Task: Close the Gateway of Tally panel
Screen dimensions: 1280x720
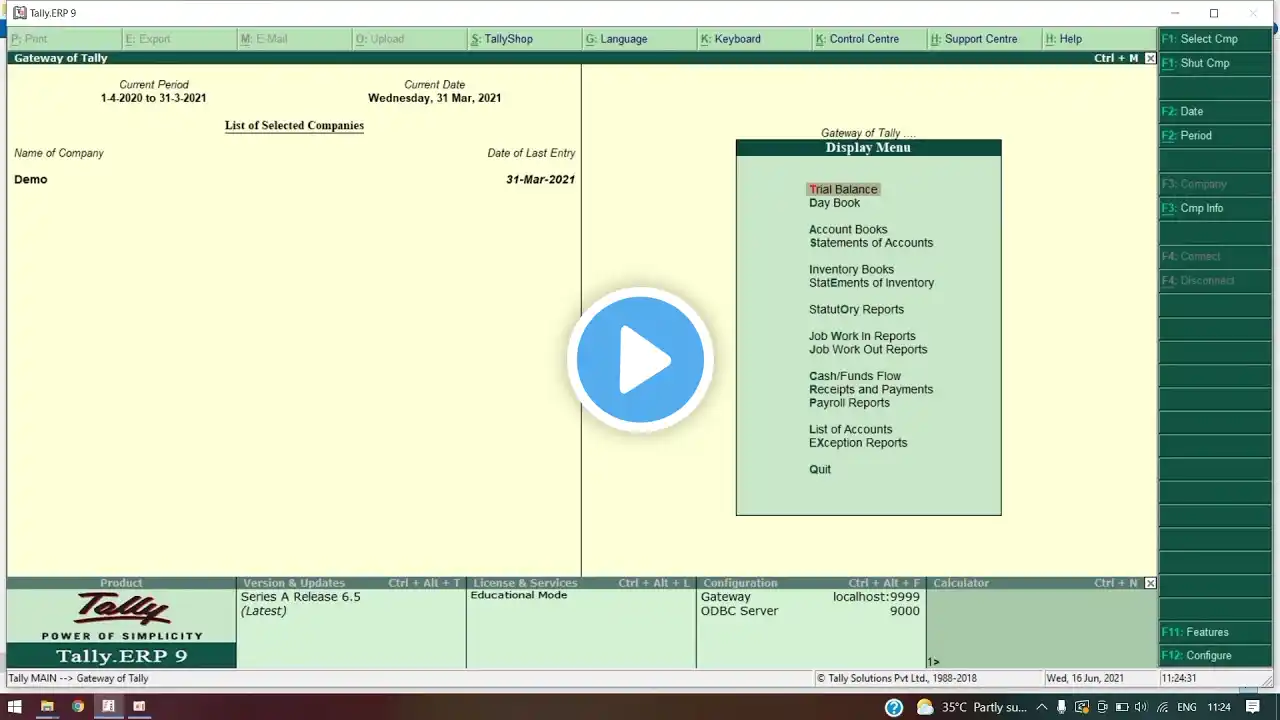Action: (x=1150, y=58)
